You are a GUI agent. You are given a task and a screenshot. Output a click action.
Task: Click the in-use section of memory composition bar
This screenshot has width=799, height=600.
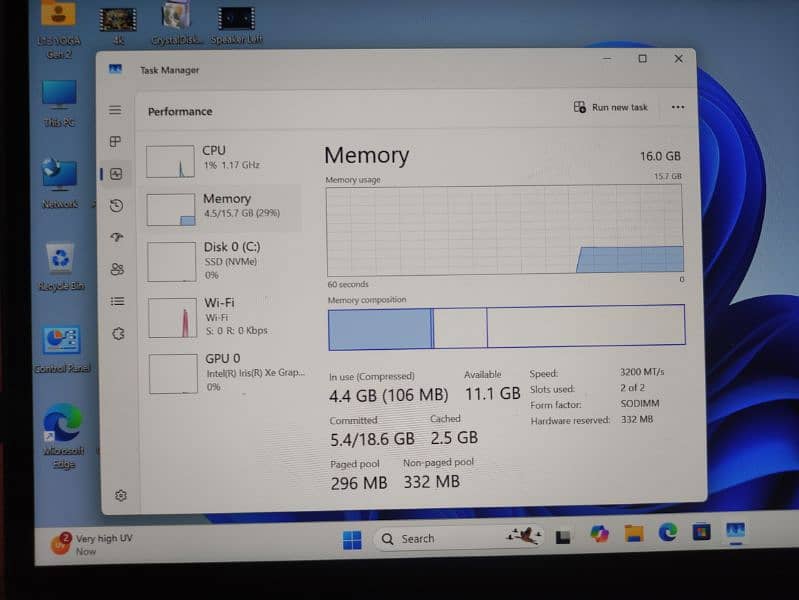380,329
